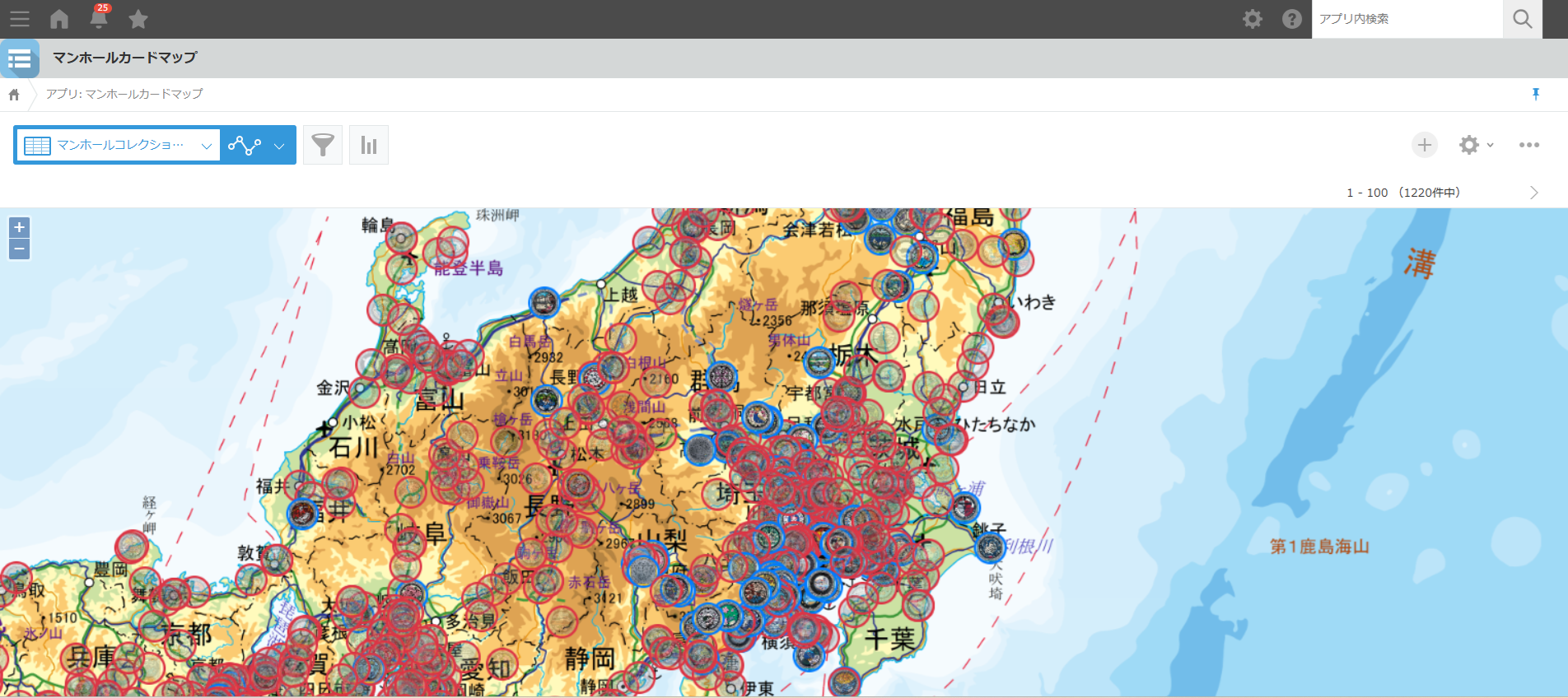Go to next page of records

[x=1533, y=193]
